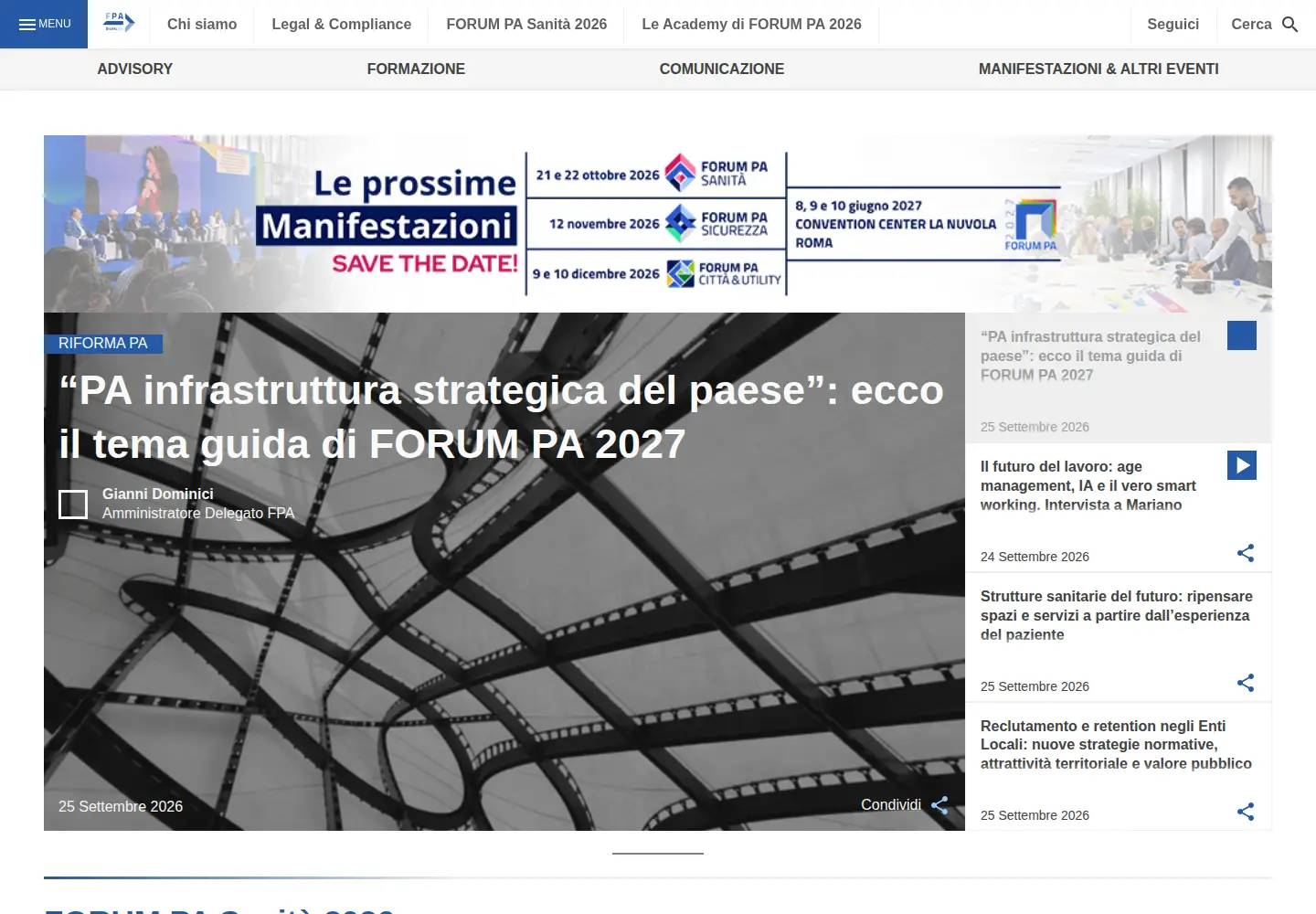Share the 'Il futuro del lavoro' article
Viewport: 1316px width, 914px height.
pyautogui.click(x=1246, y=553)
